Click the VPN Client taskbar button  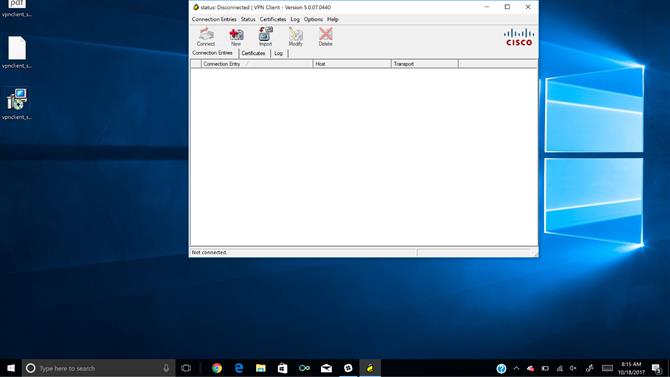tap(370, 368)
